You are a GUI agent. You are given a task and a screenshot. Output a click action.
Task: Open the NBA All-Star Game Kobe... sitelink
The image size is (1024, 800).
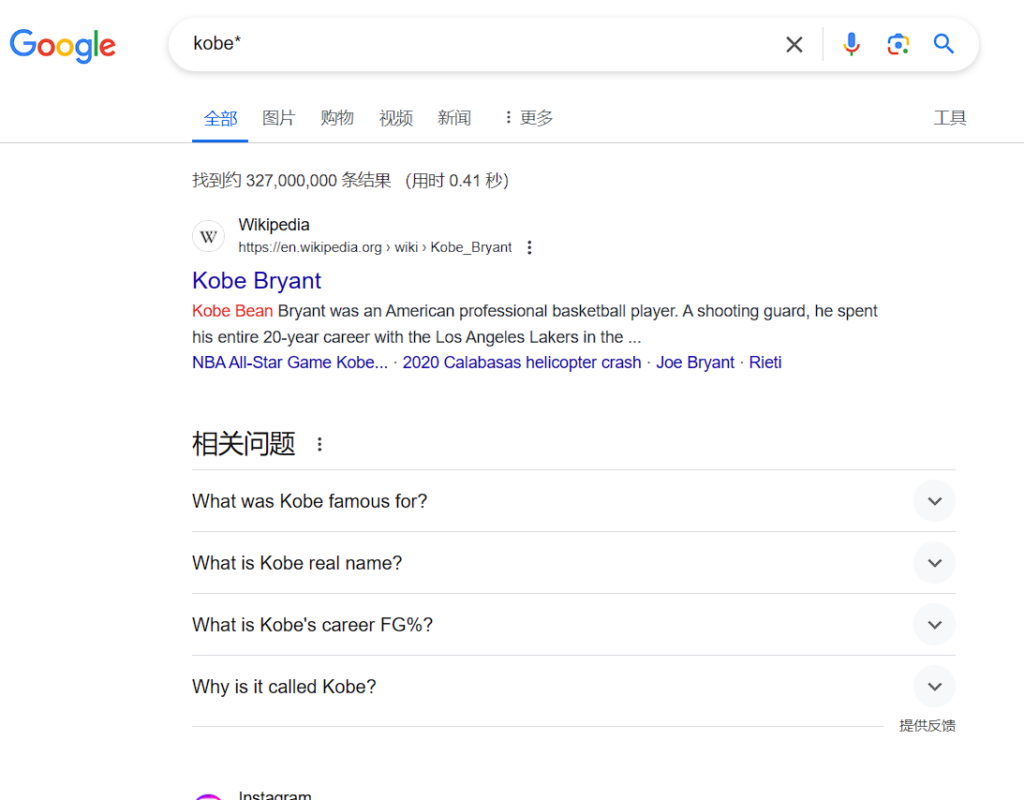pos(290,362)
